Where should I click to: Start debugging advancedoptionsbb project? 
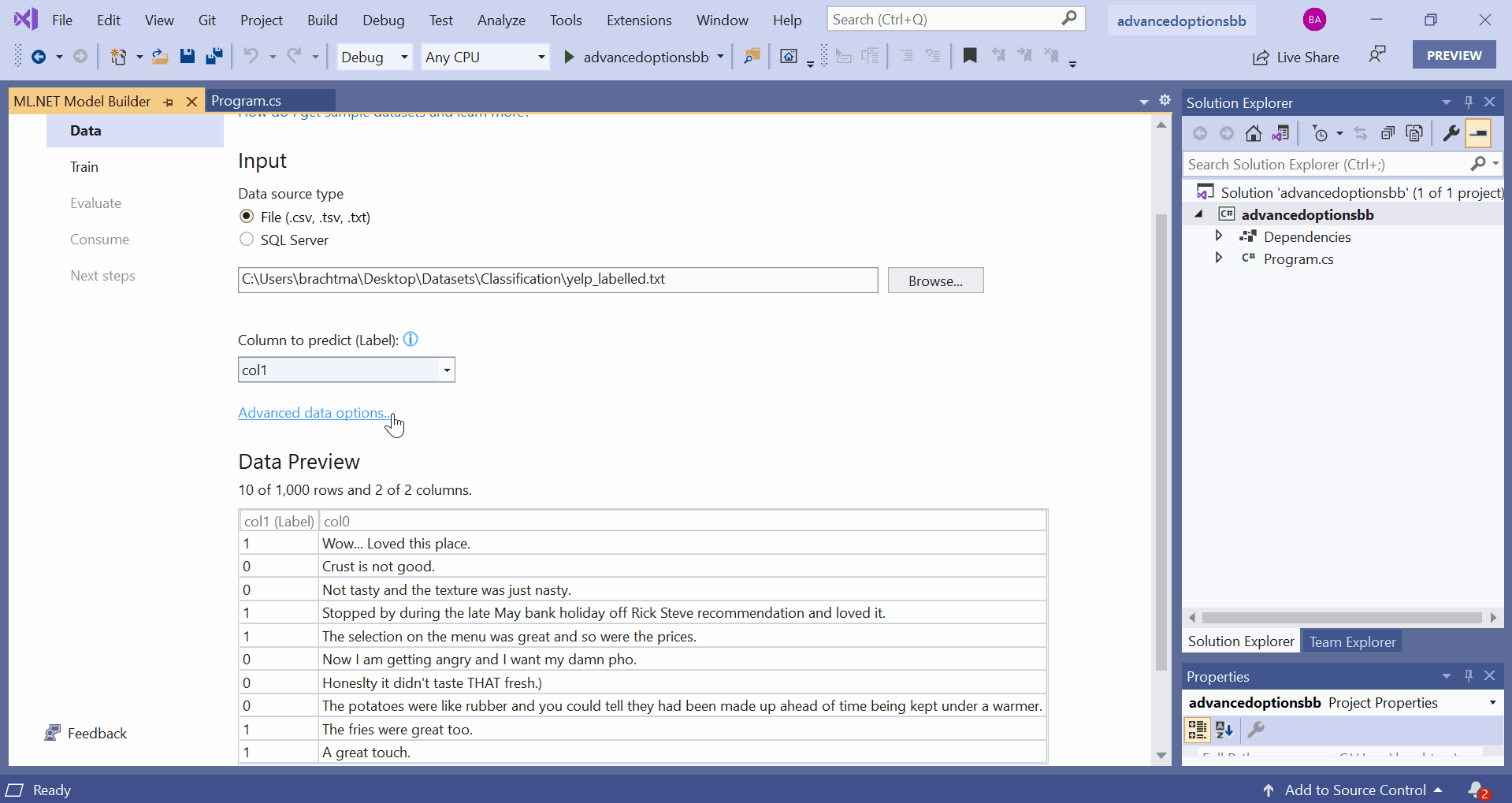569,56
